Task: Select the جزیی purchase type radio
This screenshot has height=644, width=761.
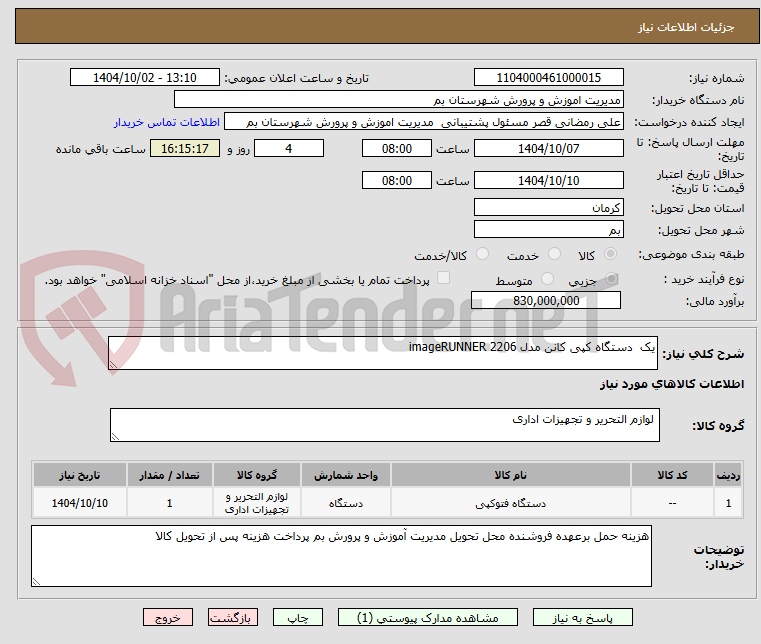Action: click(612, 279)
